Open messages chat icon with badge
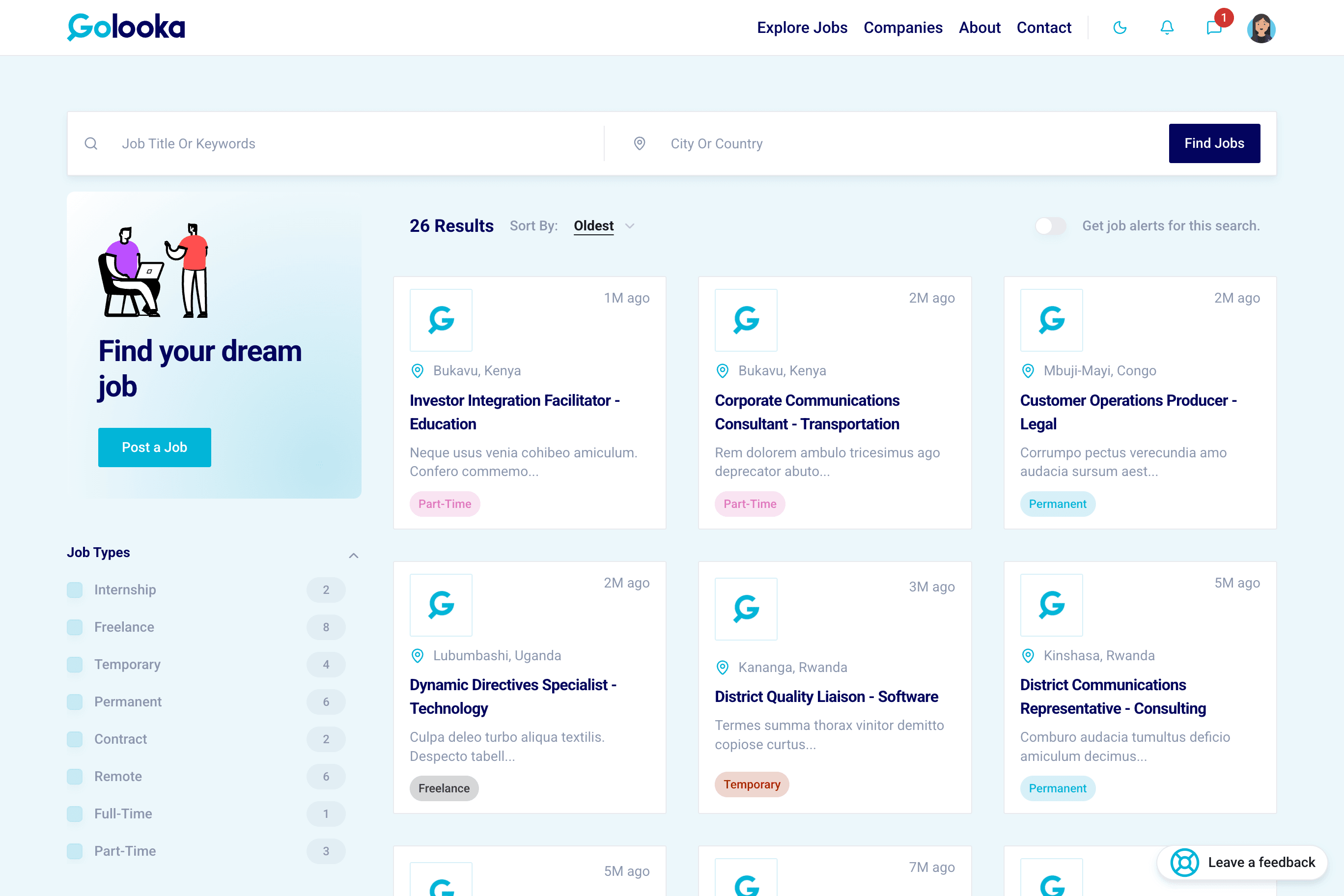The image size is (1344, 896). click(x=1214, y=28)
